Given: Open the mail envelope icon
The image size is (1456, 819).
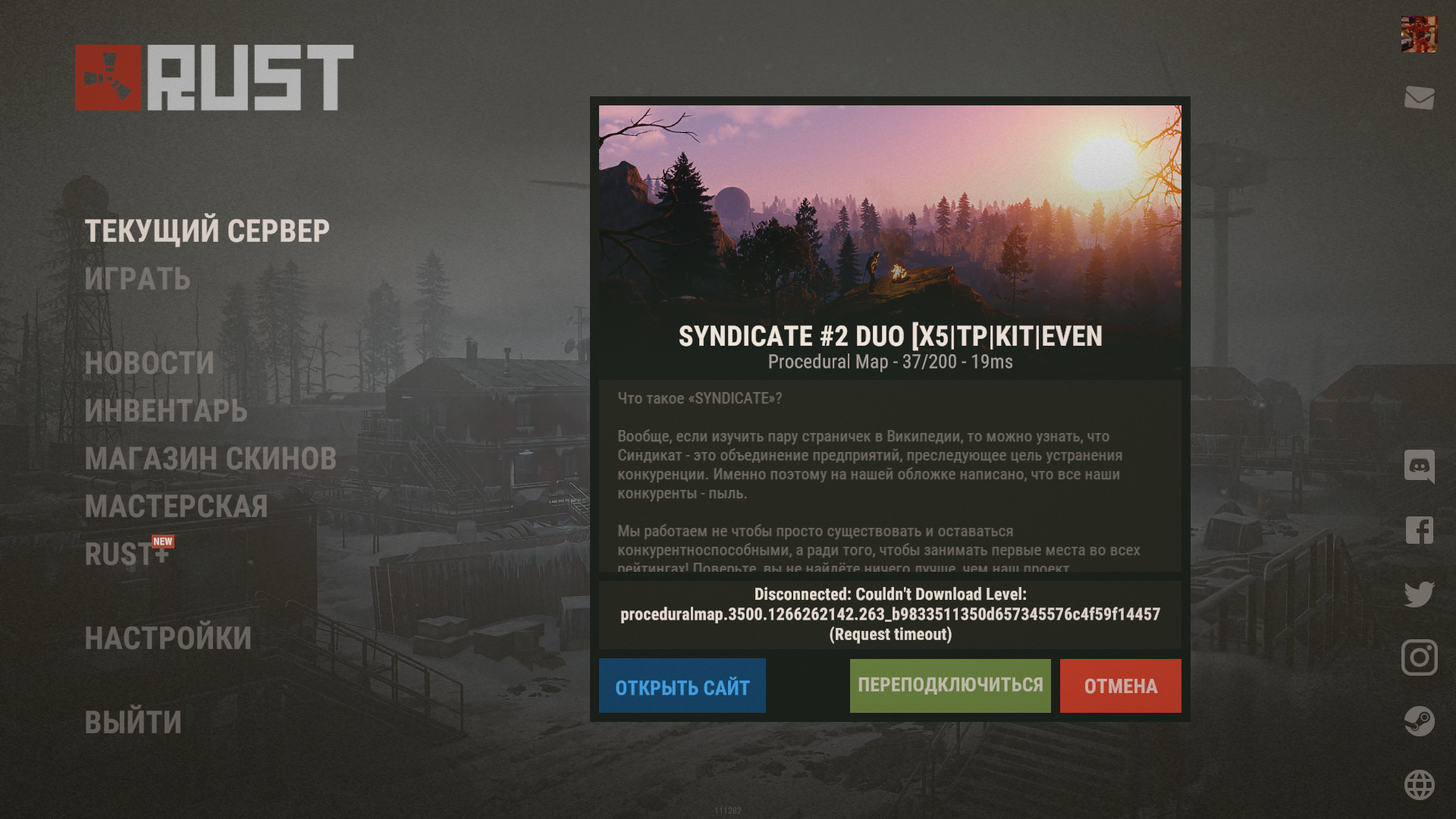Looking at the screenshot, I should 1419,98.
